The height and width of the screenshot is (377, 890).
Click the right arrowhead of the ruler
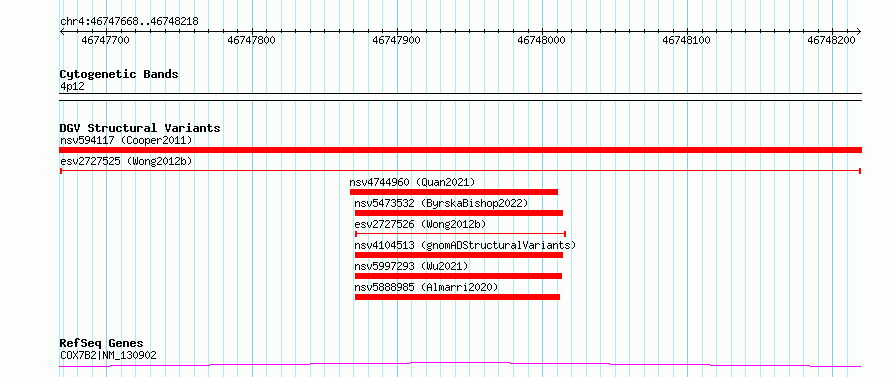coord(858,31)
